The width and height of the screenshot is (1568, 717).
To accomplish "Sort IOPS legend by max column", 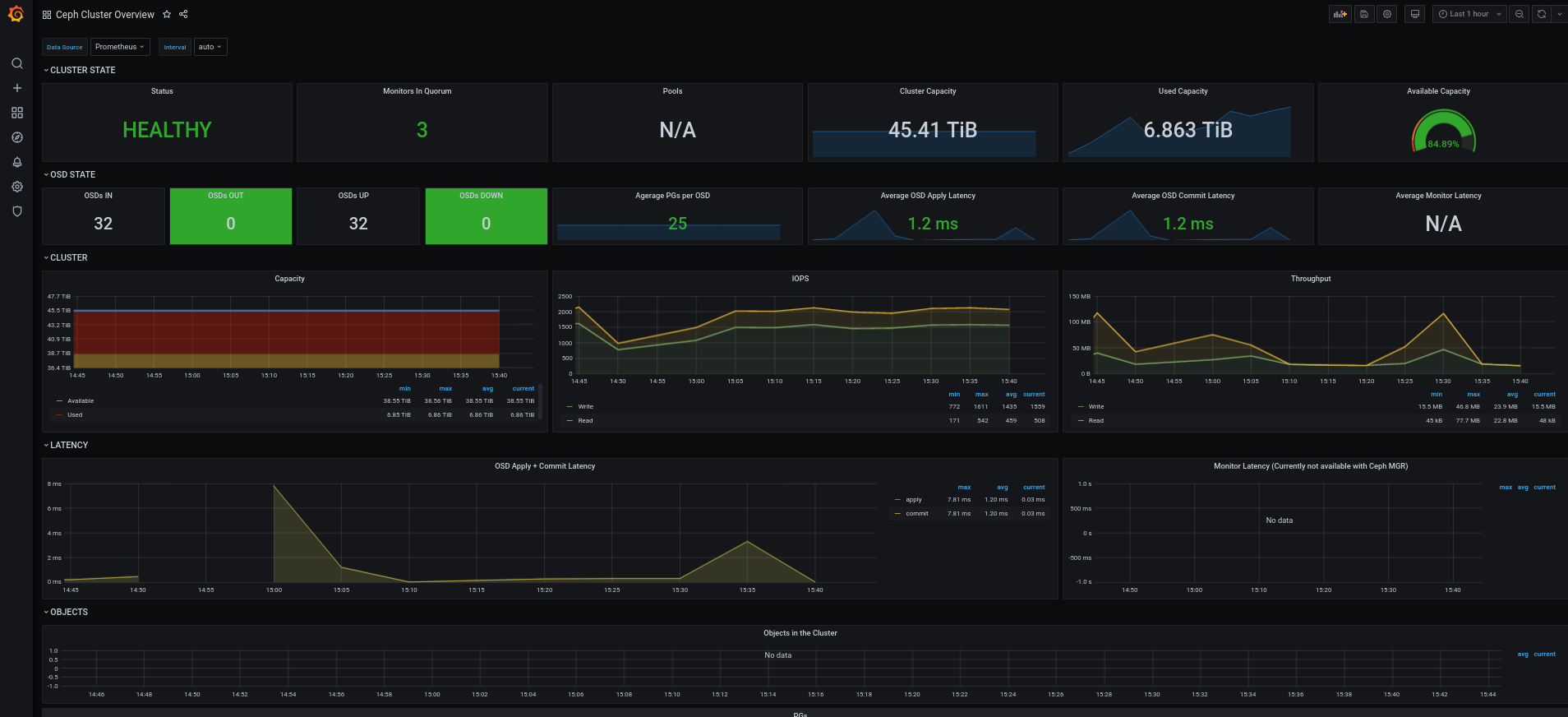I will tap(981, 395).
